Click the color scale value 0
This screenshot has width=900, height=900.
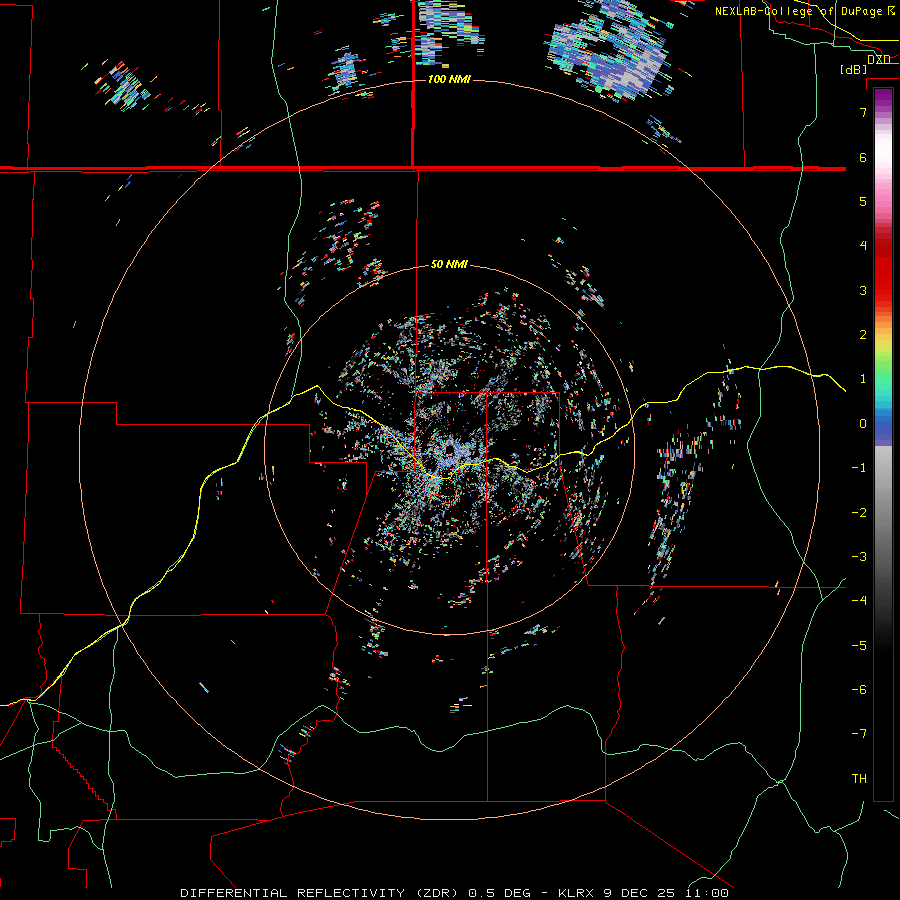(863, 424)
